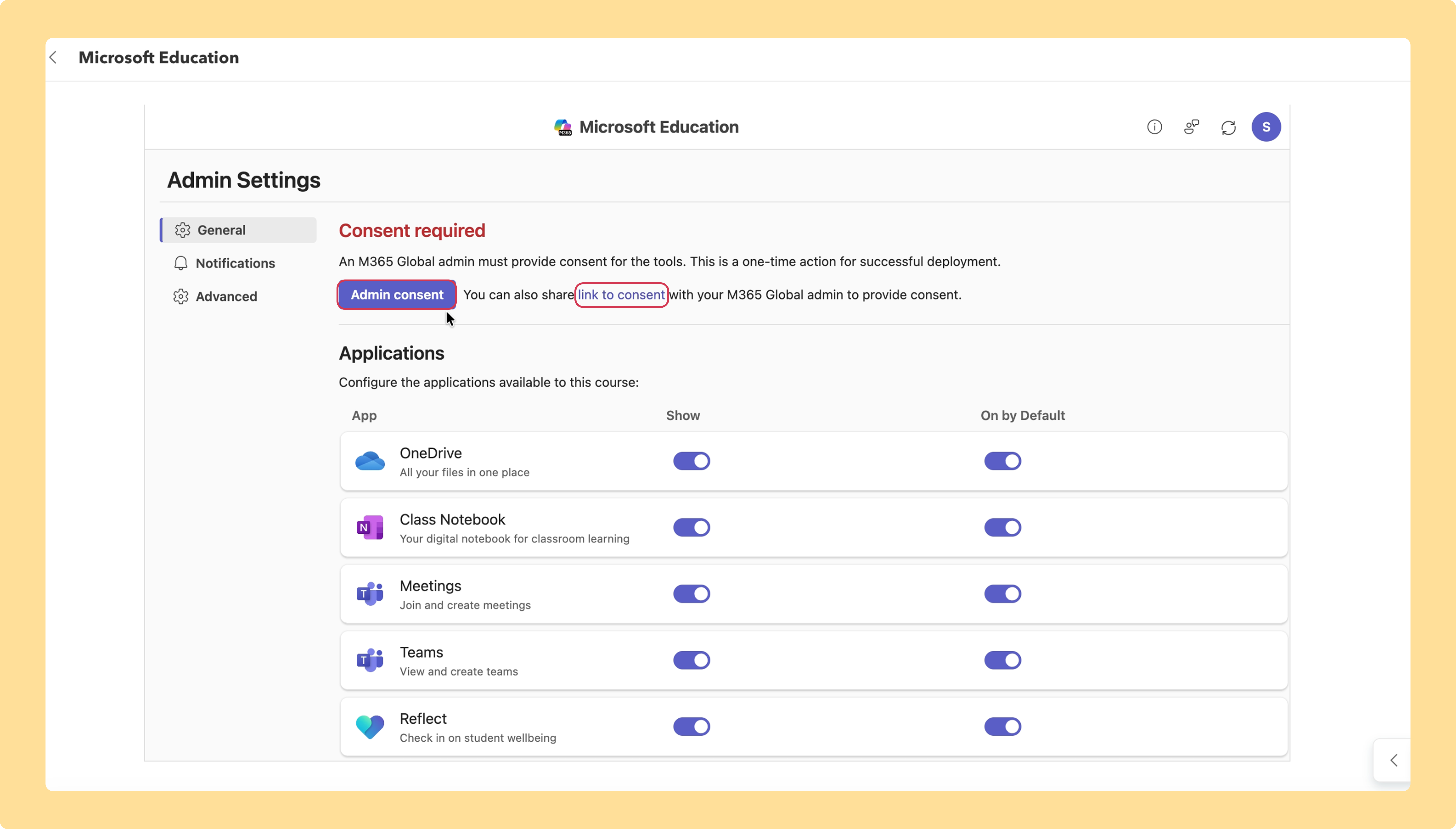Click the refresh icon in header
This screenshot has width=1456, height=829.
point(1228,127)
